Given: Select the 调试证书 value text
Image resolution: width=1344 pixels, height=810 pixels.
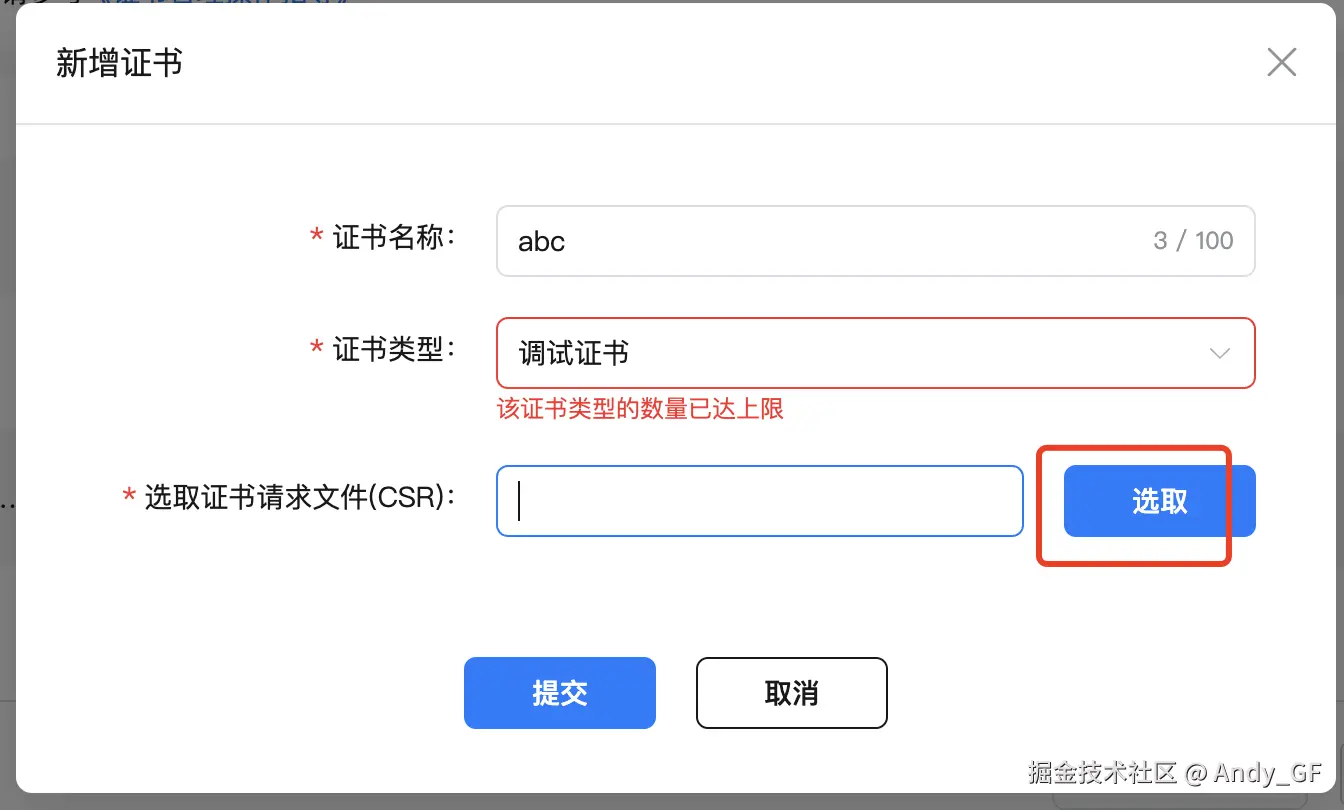Looking at the screenshot, I should click(x=573, y=353).
